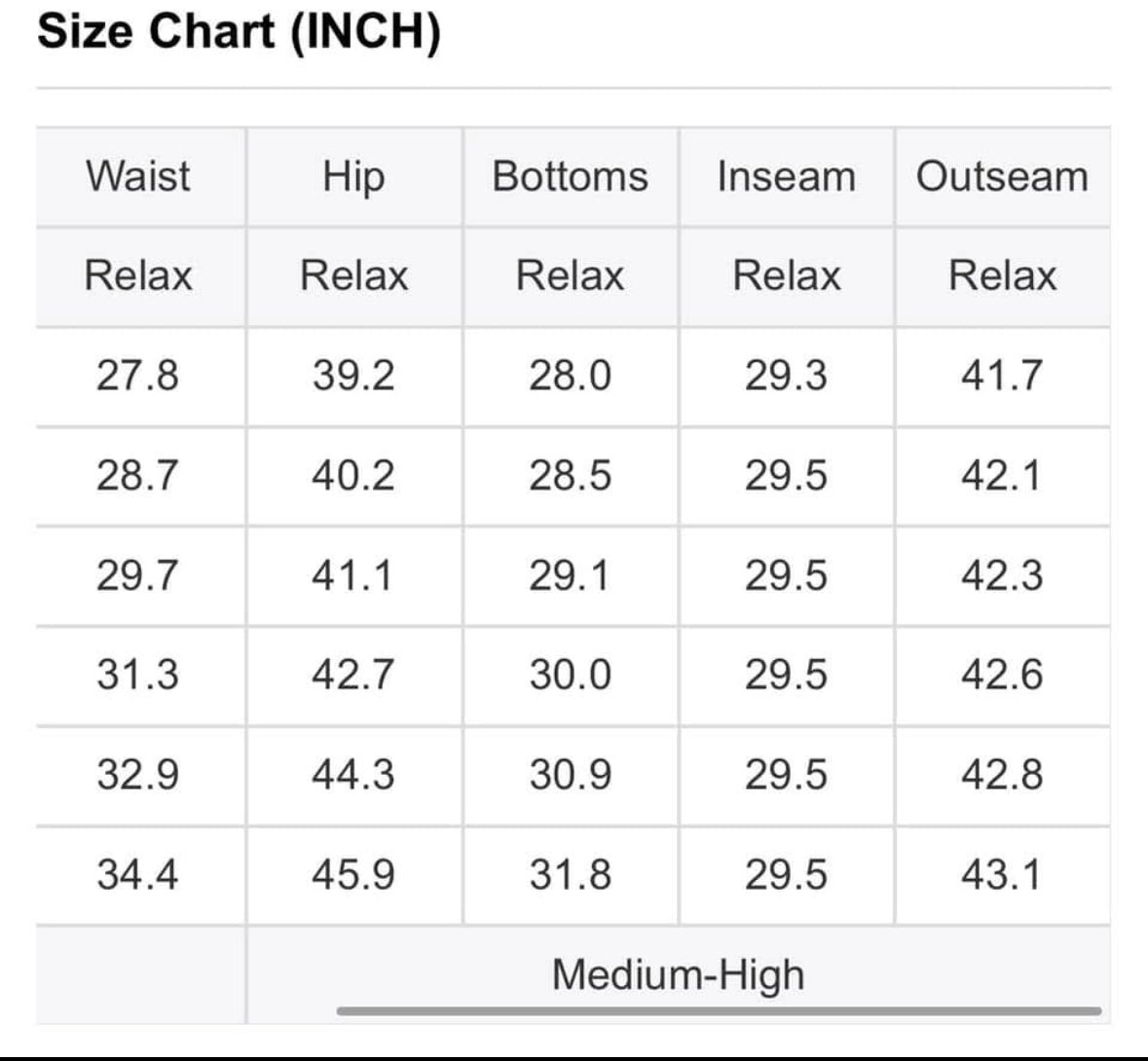Click the waist value 27.8
Image resolution: width=1148 pixels, height=1061 pixels.
[x=137, y=376]
